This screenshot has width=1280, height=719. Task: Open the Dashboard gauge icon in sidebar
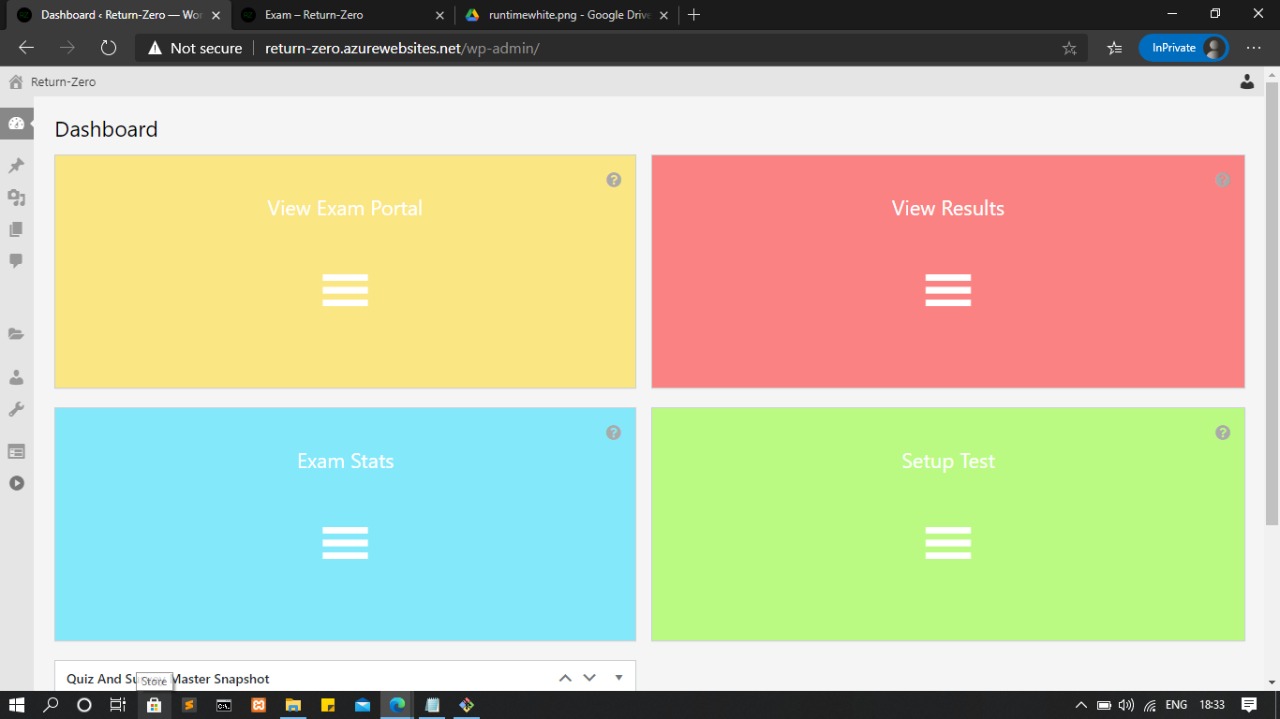point(16,123)
